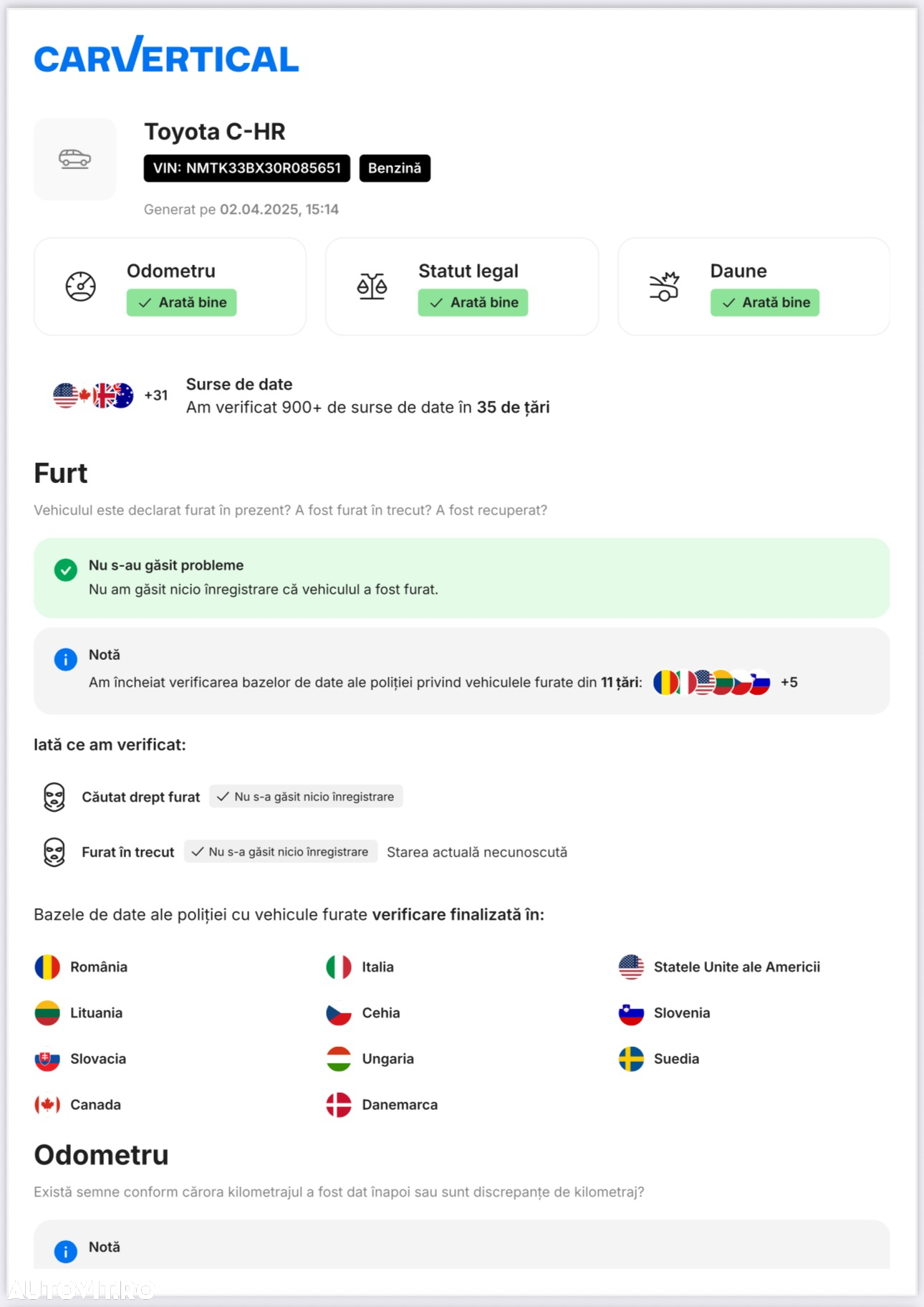Click the blue info icon beside Notă under Furt
This screenshot has width=924, height=1307.
click(66, 659)
